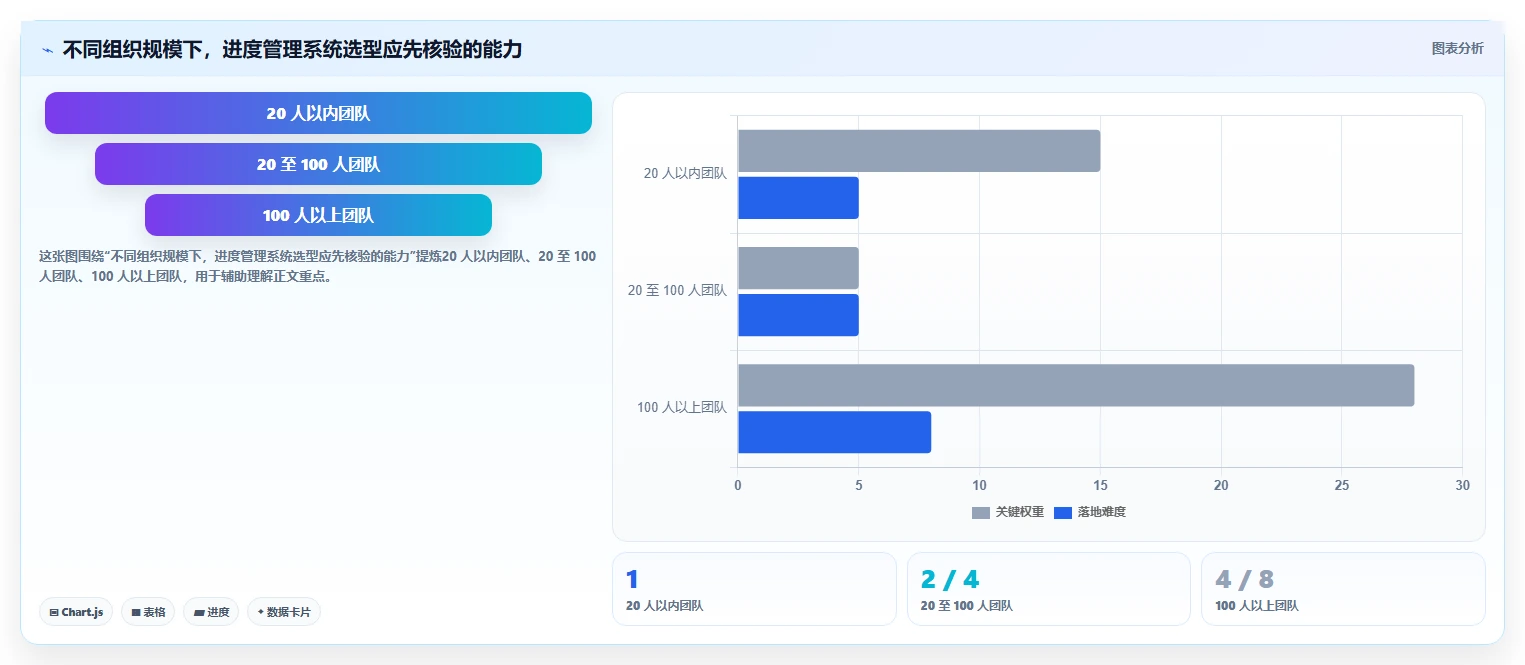Image resolution: width=1525 pixels, height=665 pixels.
Task: Click the data card showing value 1
Action: click(x=754, y=589)
